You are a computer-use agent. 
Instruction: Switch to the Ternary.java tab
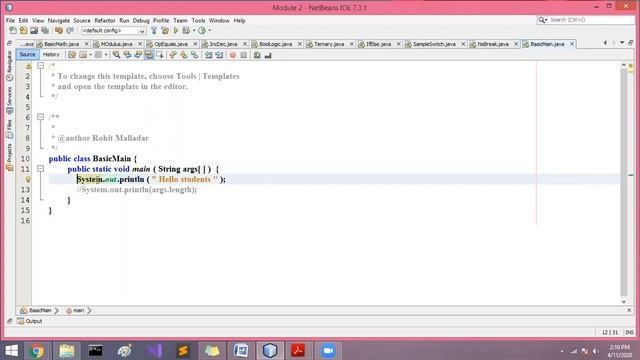(329, 44)
